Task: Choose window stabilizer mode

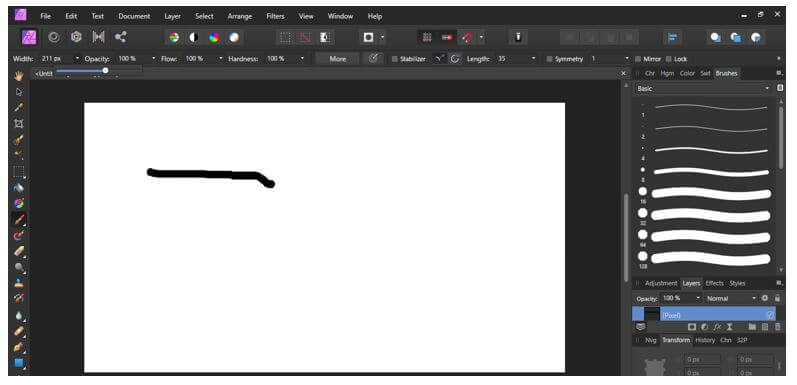Action: [x=455, y=59]
